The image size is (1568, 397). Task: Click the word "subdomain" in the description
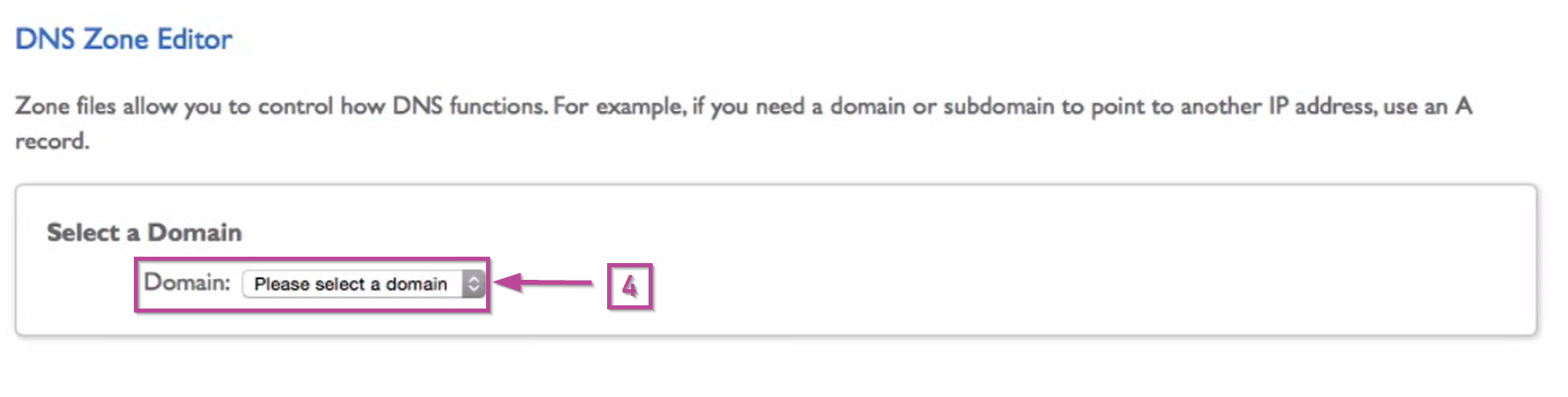(x=998, y=106)
